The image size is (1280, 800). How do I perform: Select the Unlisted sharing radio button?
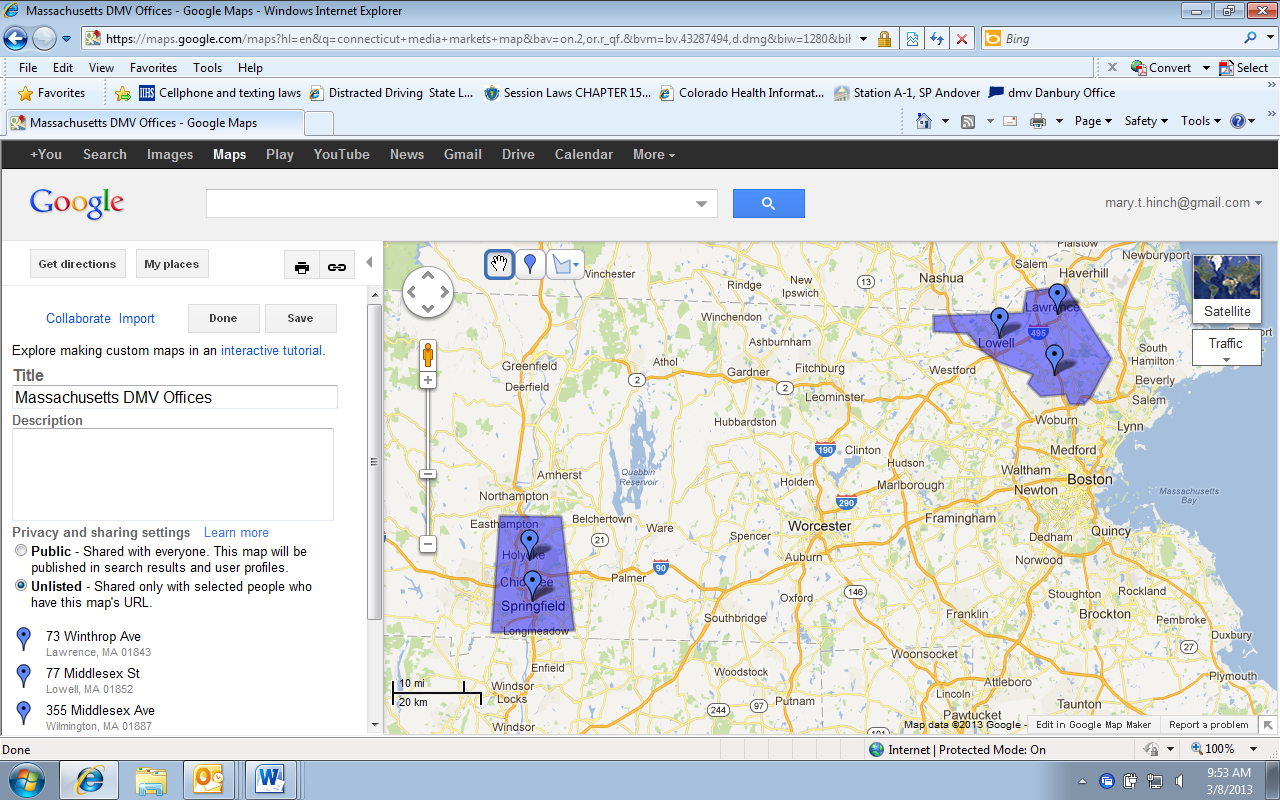point(21,586)
